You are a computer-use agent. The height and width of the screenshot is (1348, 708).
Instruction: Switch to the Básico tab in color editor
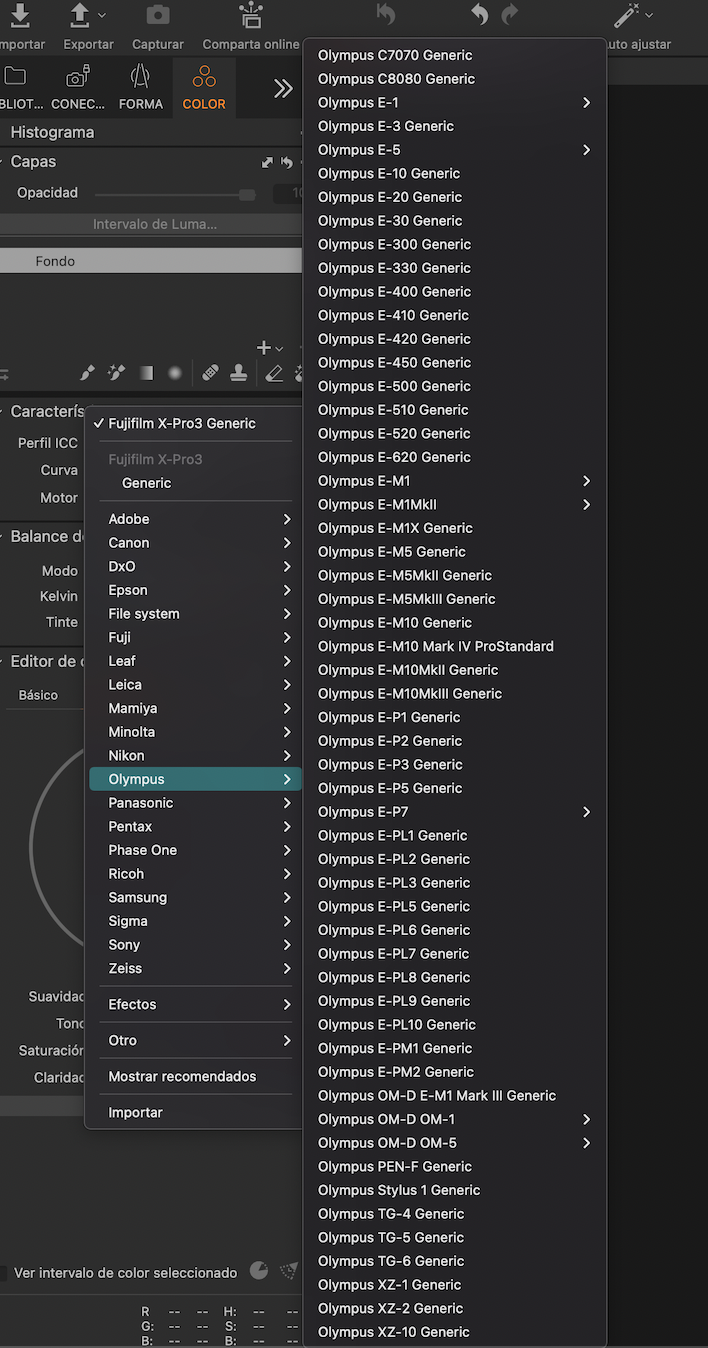click(38, 695)
